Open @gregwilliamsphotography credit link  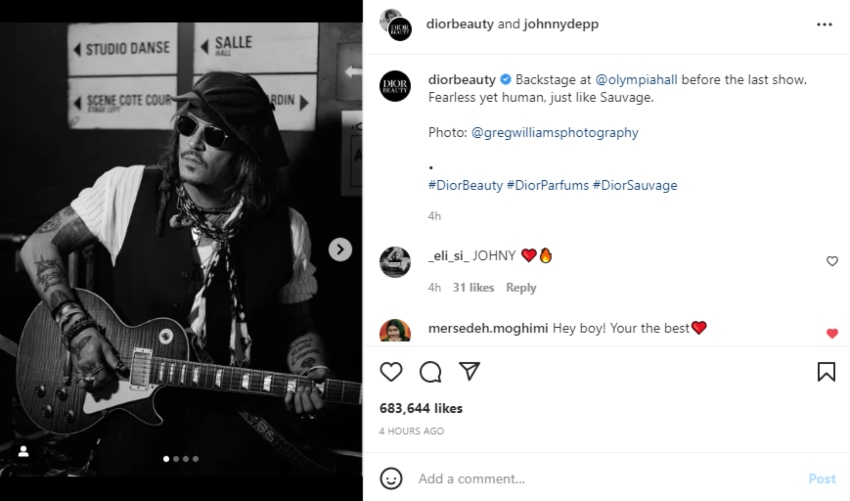pyautogui.click(x=554, y=132)
